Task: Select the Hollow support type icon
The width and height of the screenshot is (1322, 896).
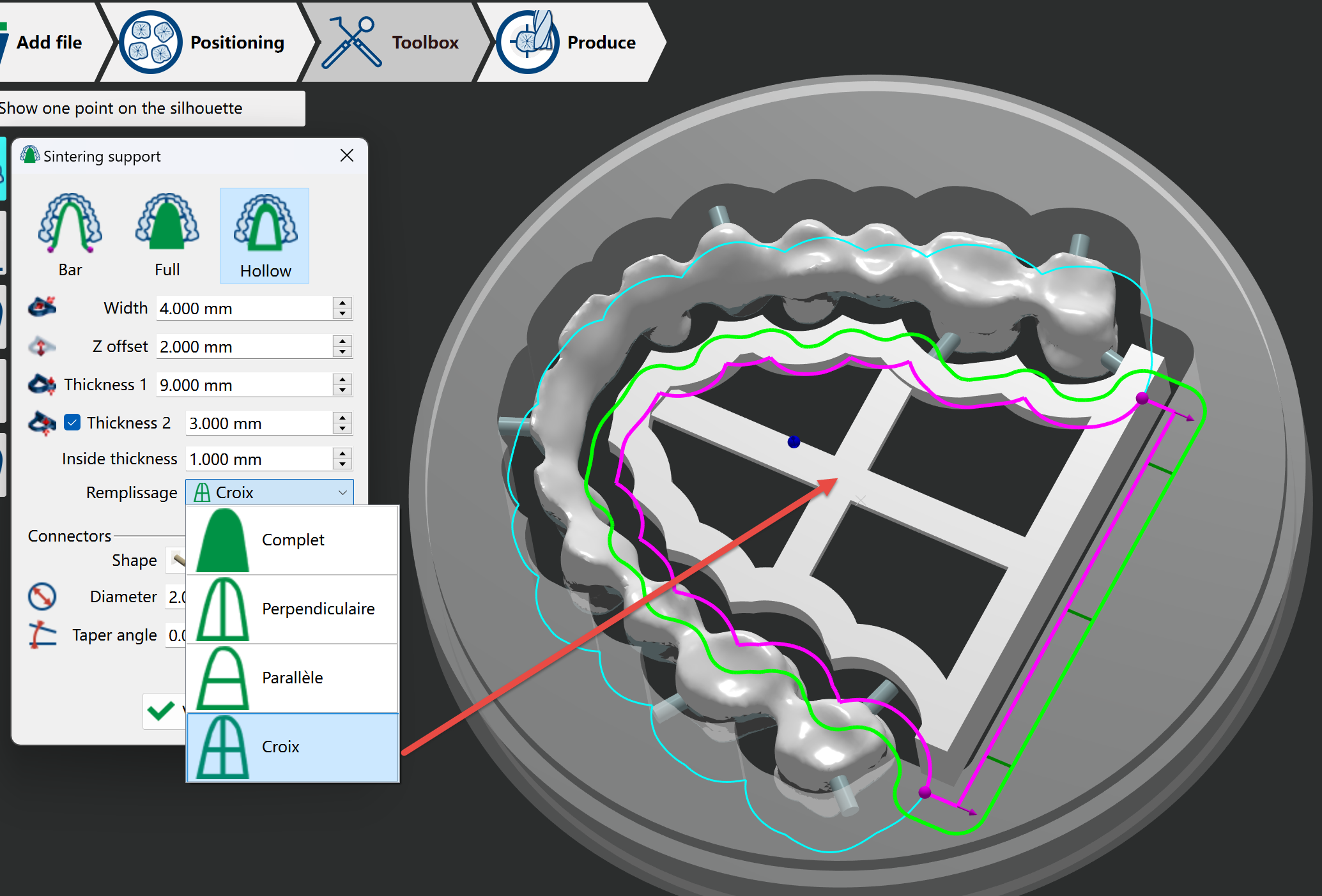Action: point(265,223)
